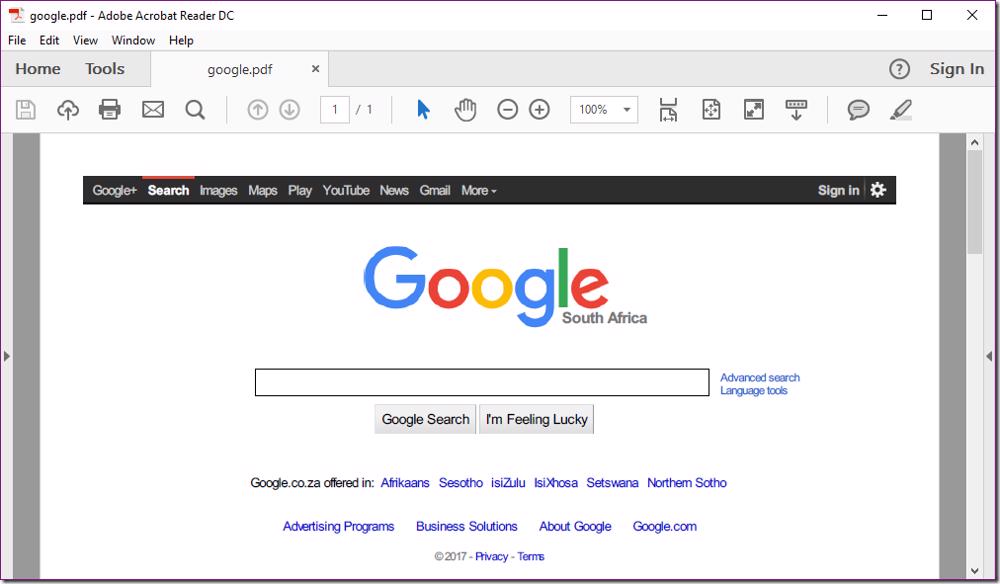Click the I'm Feeling Lucky button
This screenshot has height=584, width=1000.
coord(536,419)
